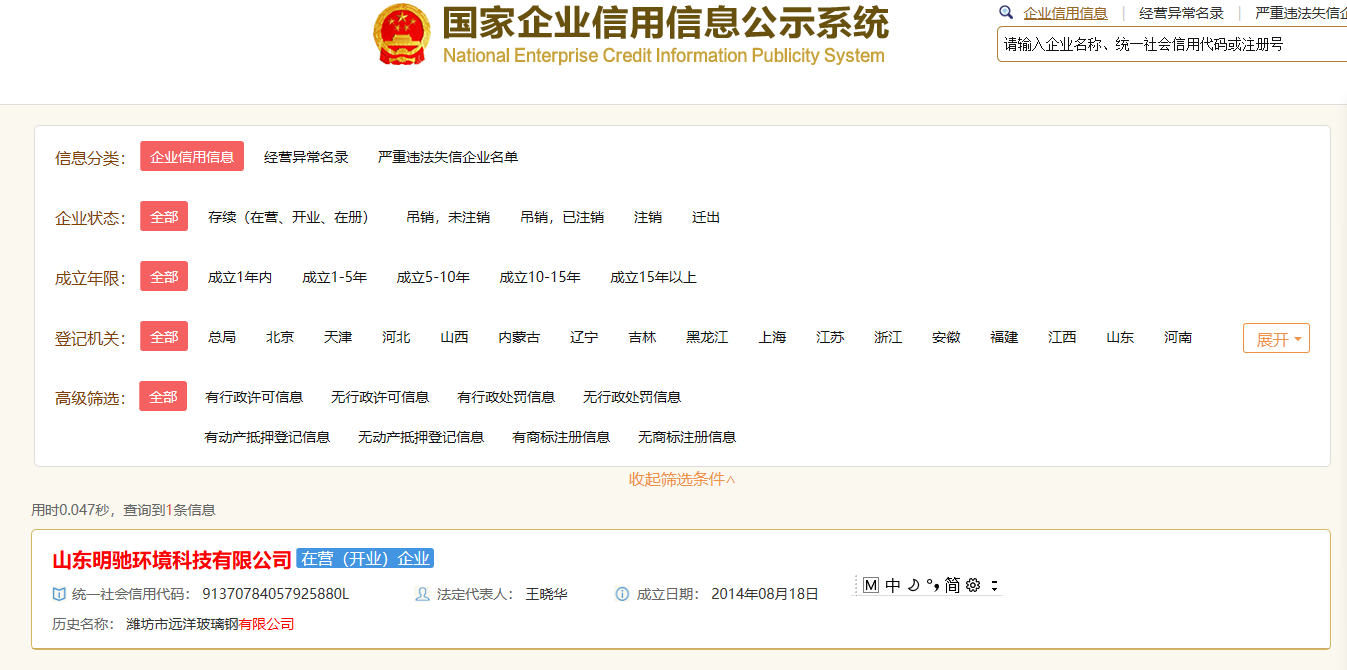1347x670 pixels.
Task: Expand more authorities with 展开
Action: point(1276,339)
